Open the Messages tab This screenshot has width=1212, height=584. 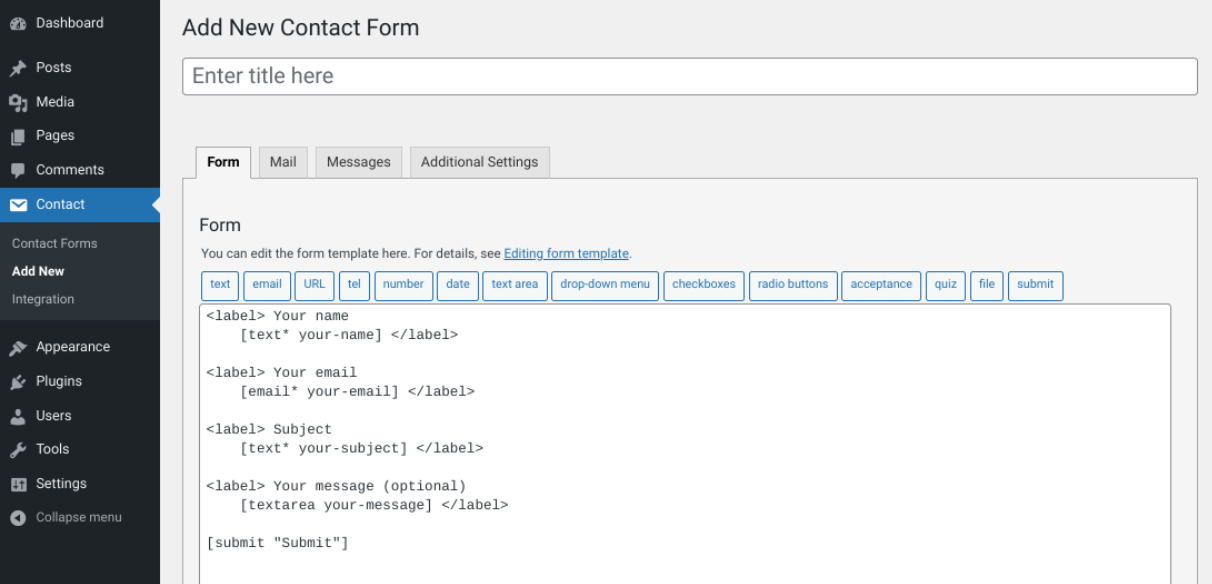358,162
